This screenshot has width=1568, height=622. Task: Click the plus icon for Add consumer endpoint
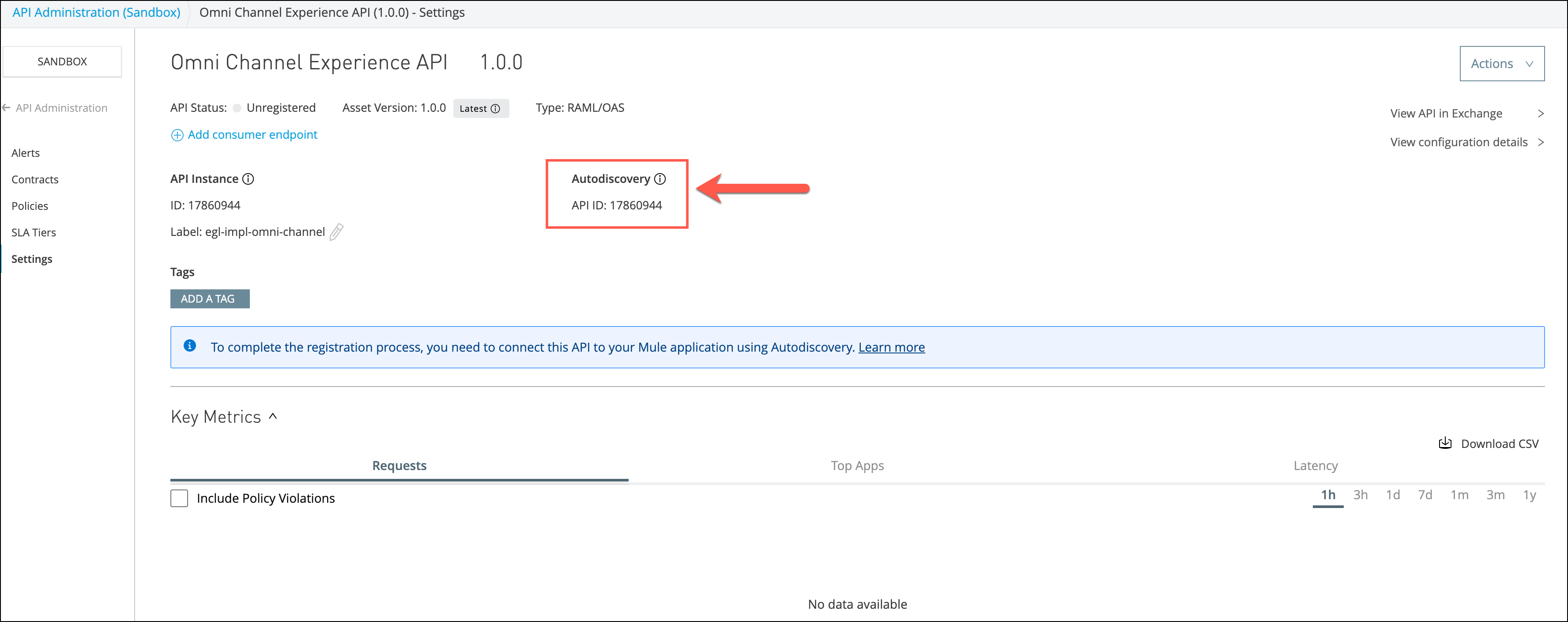tap(177, 135)
